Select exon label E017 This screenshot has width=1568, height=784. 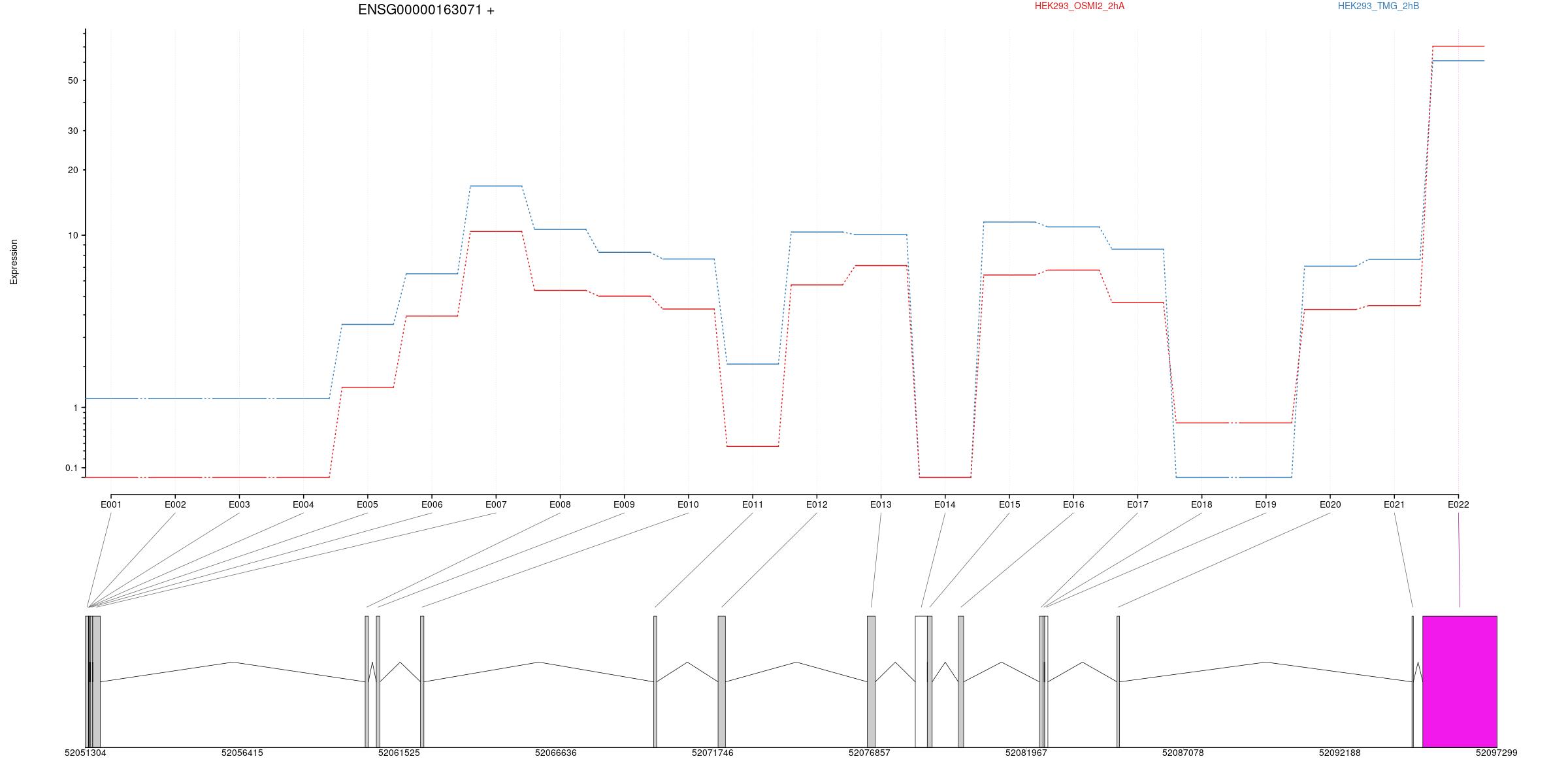(1137, 504)
